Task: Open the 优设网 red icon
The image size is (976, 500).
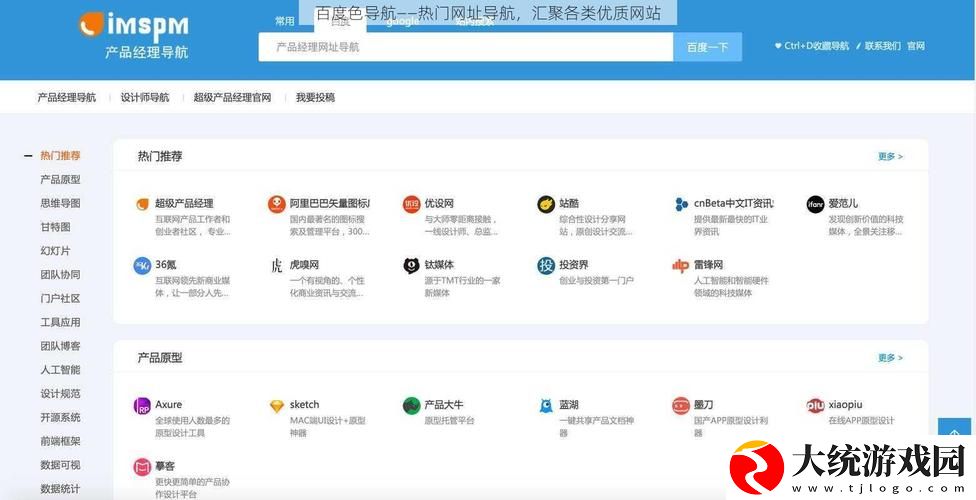Action: click(411, 204)
